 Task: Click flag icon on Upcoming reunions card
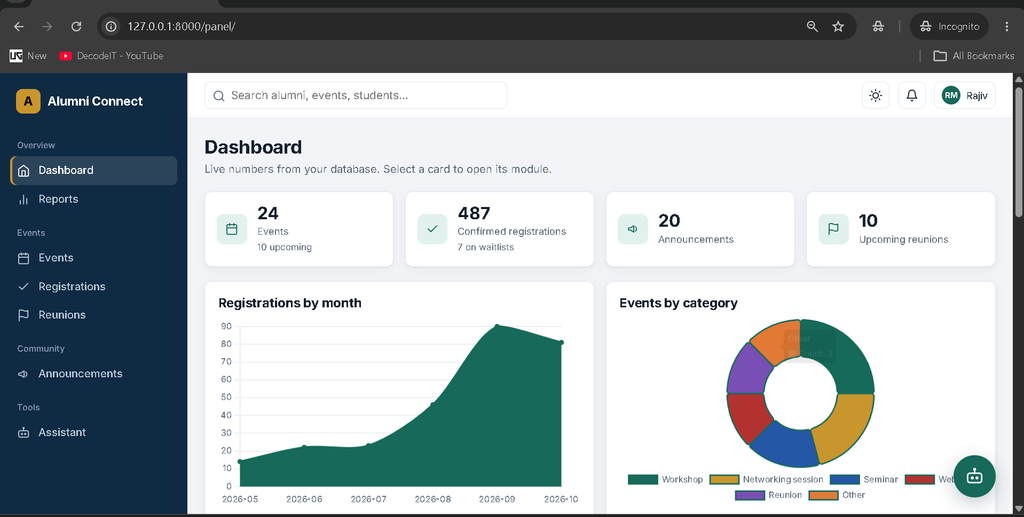coord(833,229)
